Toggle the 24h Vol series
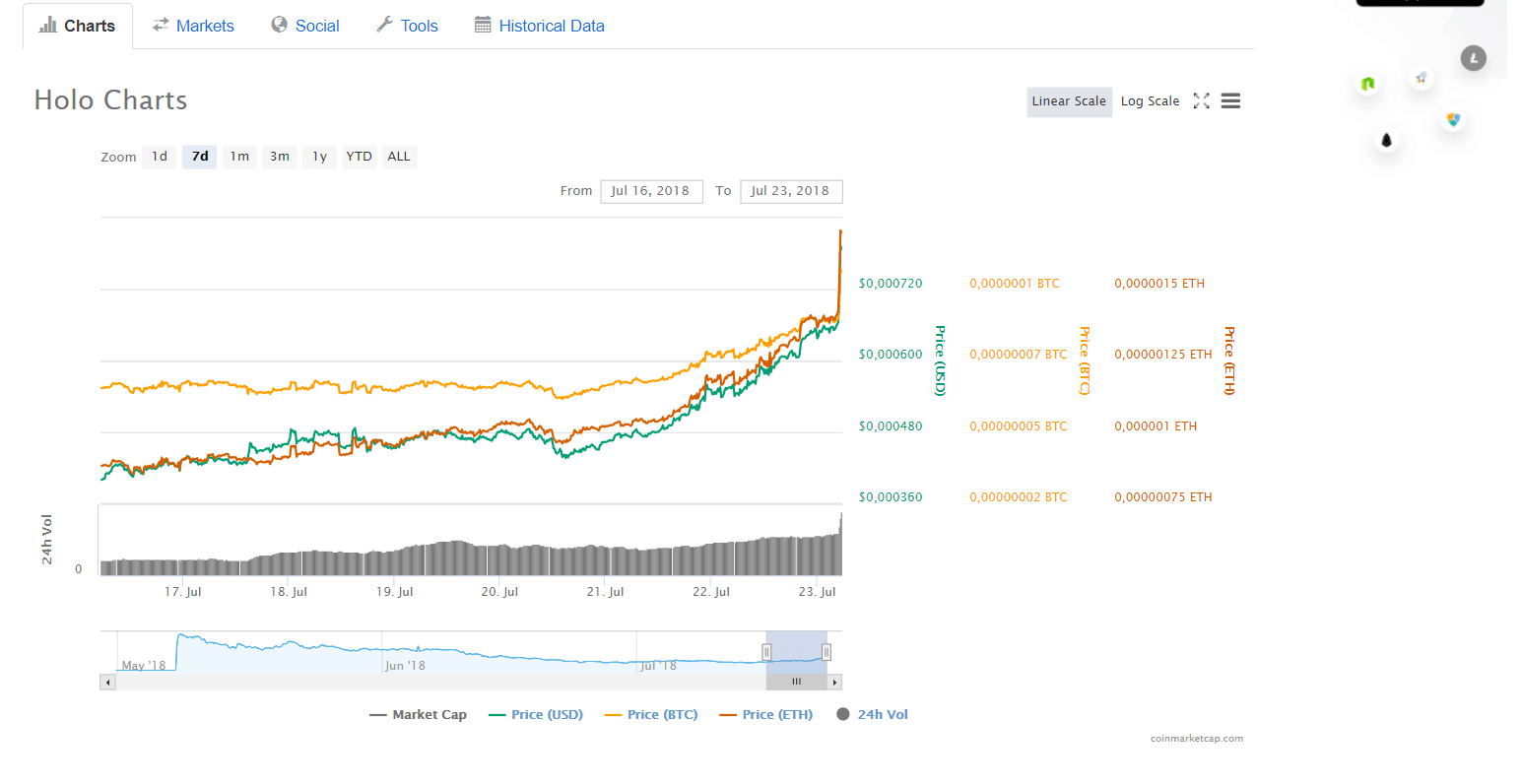The height and width of the screenshot is (784, 1521). coord(872,715)
